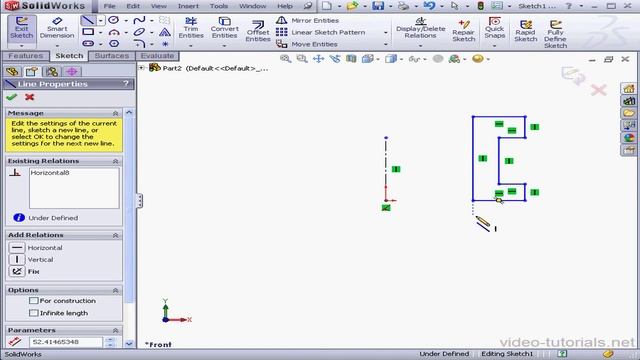Viewport: 640px width, 360px height.
Task: Accept line properties with green checkmark
Action: 11,97
